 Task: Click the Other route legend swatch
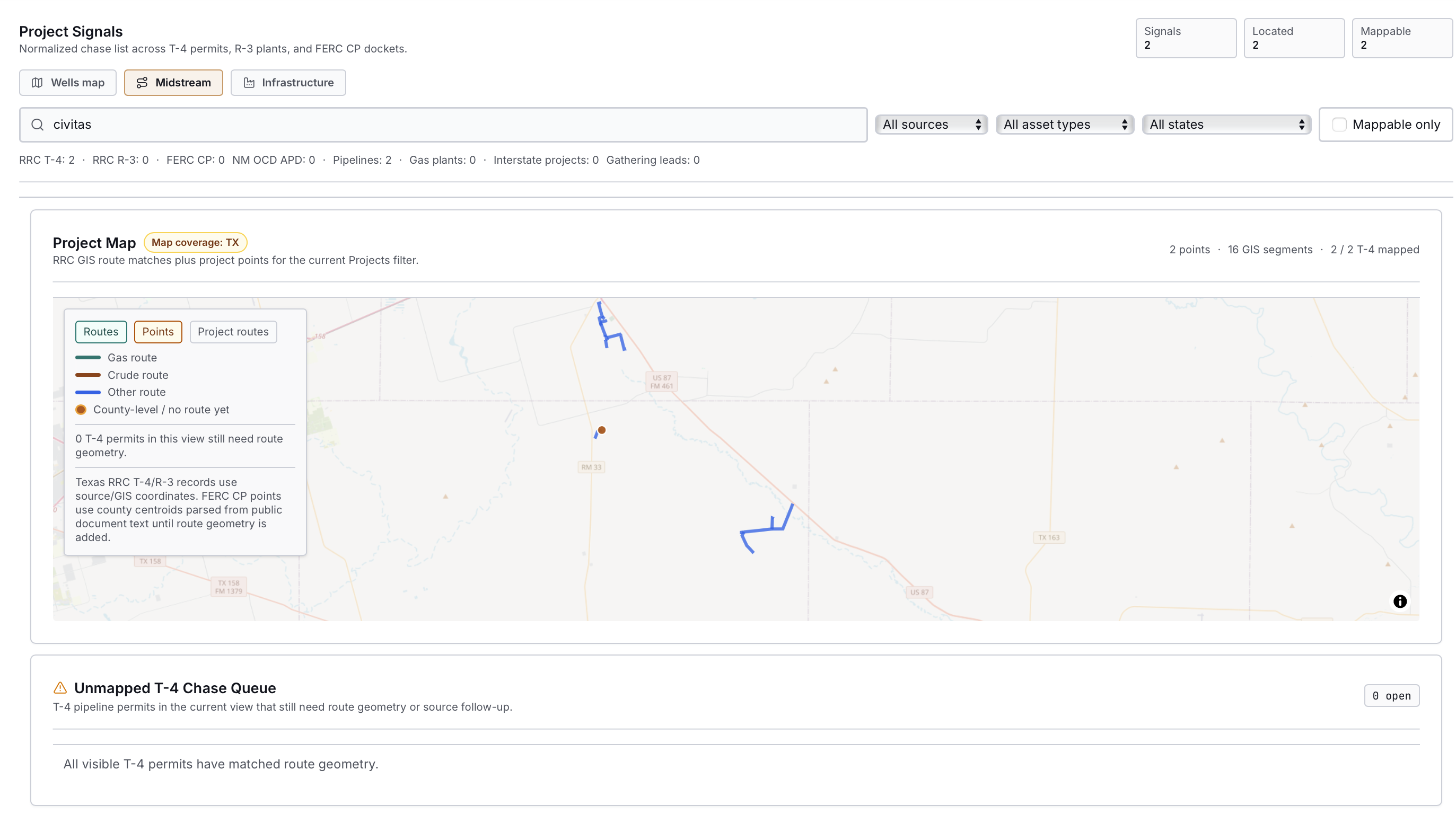[87, 392]
